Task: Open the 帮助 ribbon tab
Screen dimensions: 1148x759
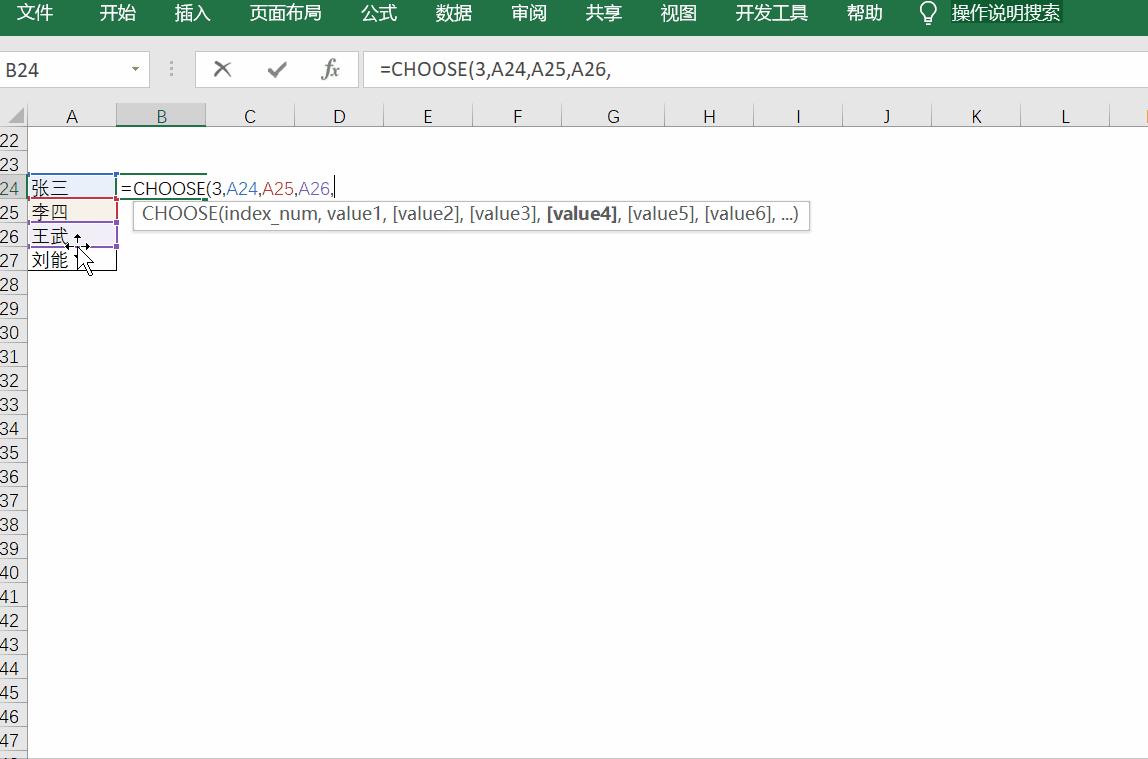Action: [863, 13]
